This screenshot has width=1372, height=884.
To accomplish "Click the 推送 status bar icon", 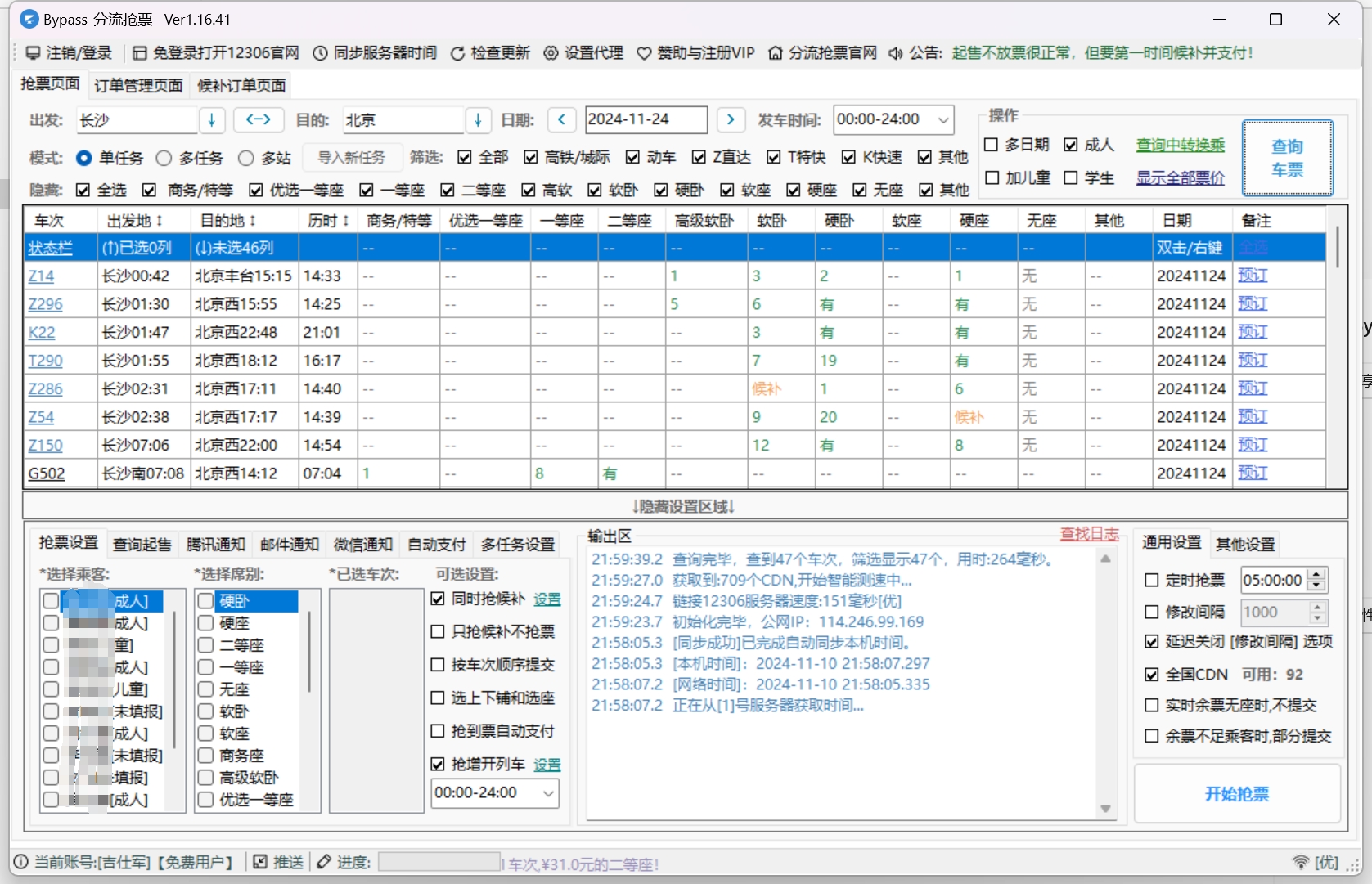I will (261, 862).
